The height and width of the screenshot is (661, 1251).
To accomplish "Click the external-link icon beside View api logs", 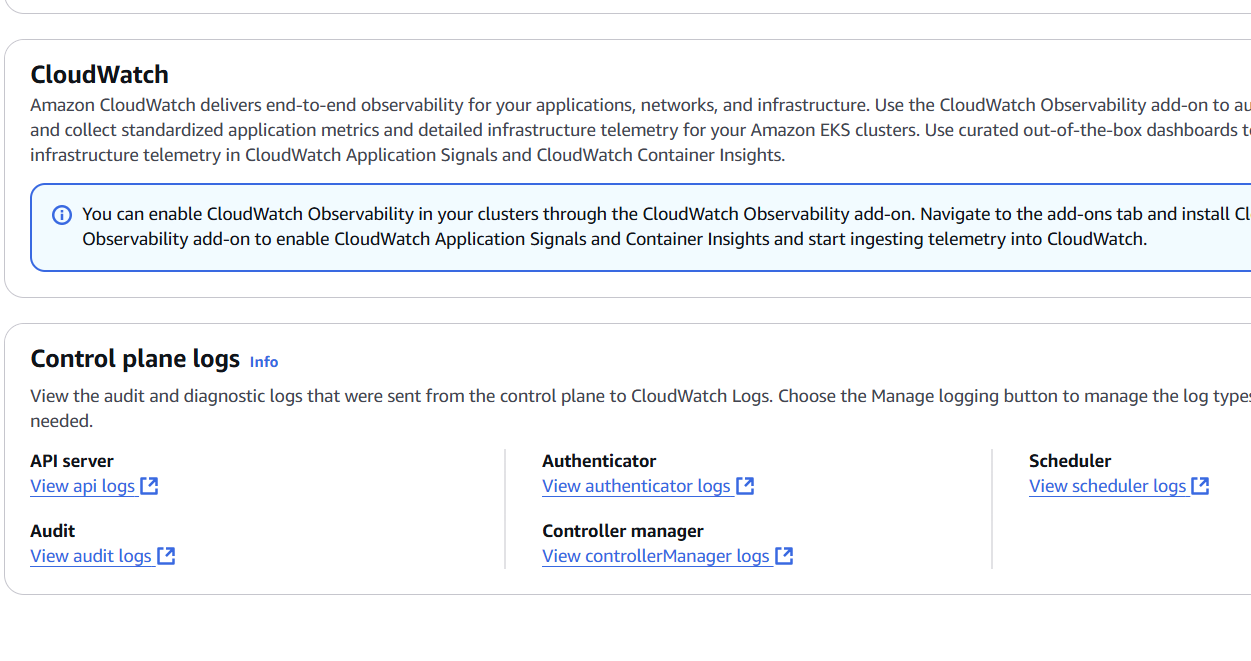I will tap(149, 486).
